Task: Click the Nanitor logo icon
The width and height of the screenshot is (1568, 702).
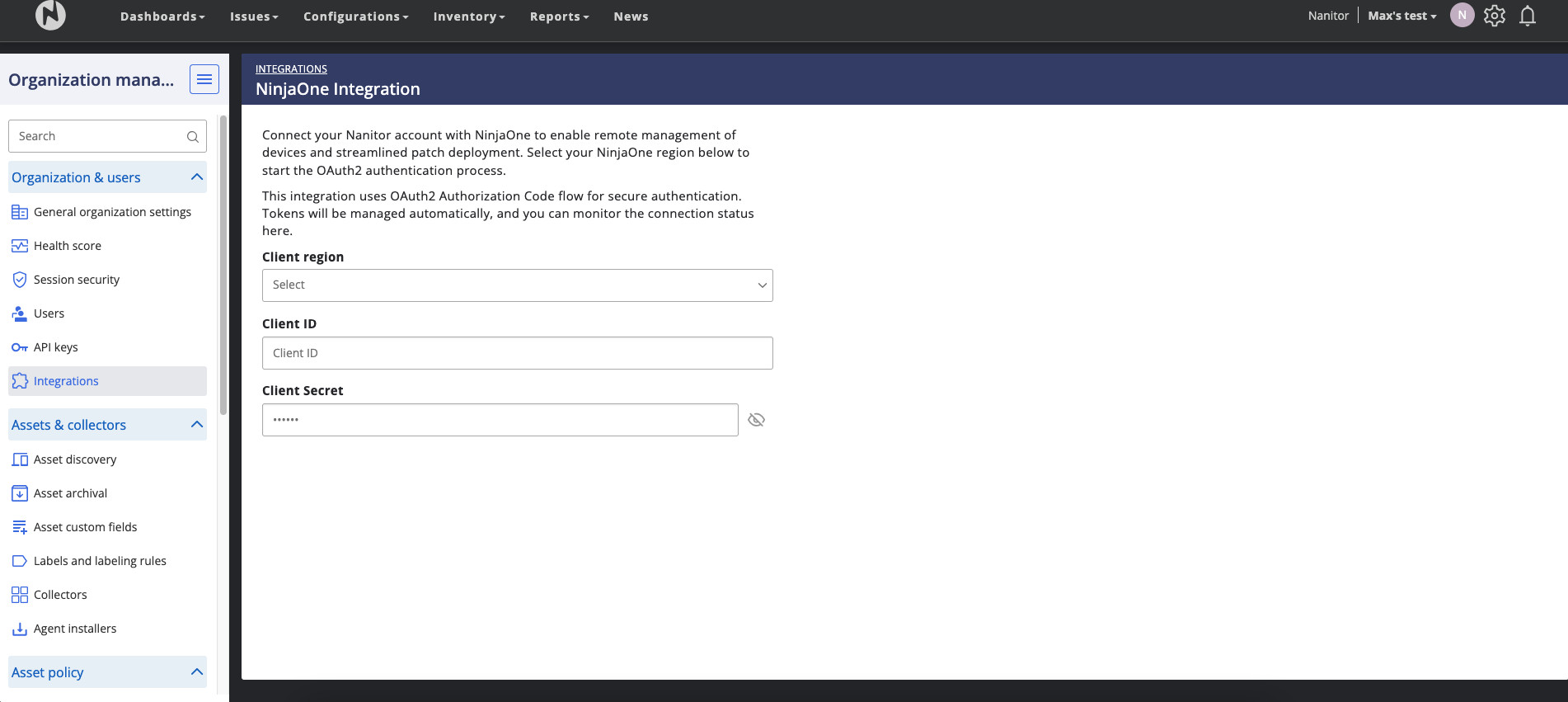Action: pyautogui.click(x=50, y=15)
